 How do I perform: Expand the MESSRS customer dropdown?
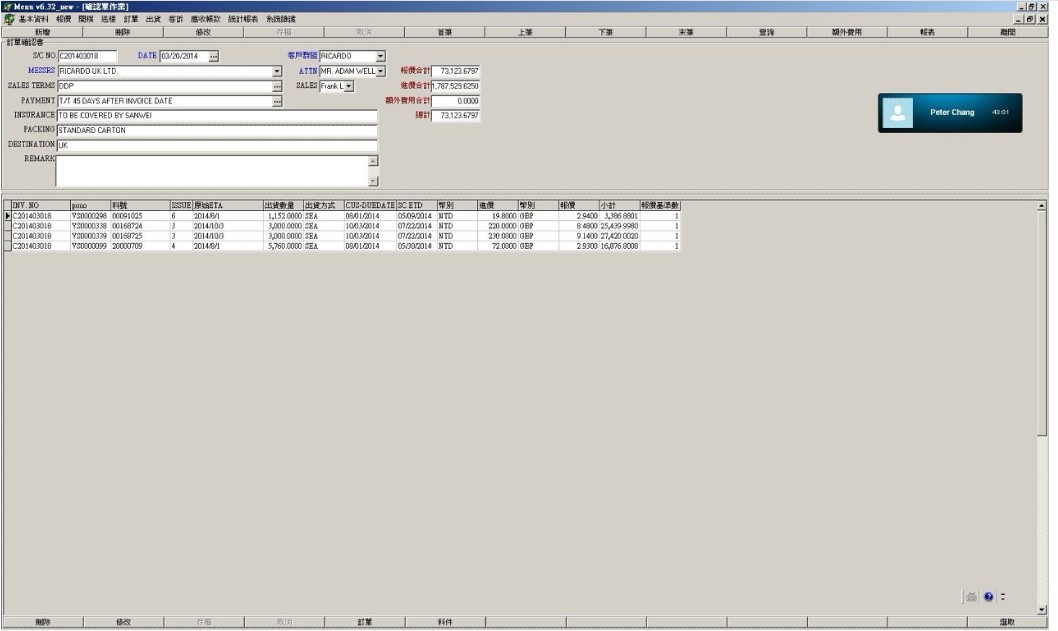(277, 71)
